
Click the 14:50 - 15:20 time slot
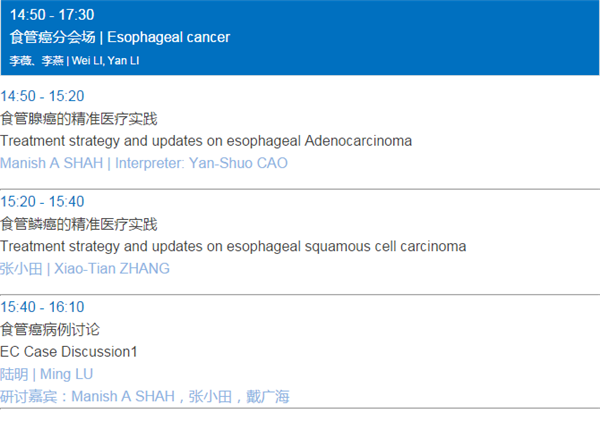[x=42, y=96]
